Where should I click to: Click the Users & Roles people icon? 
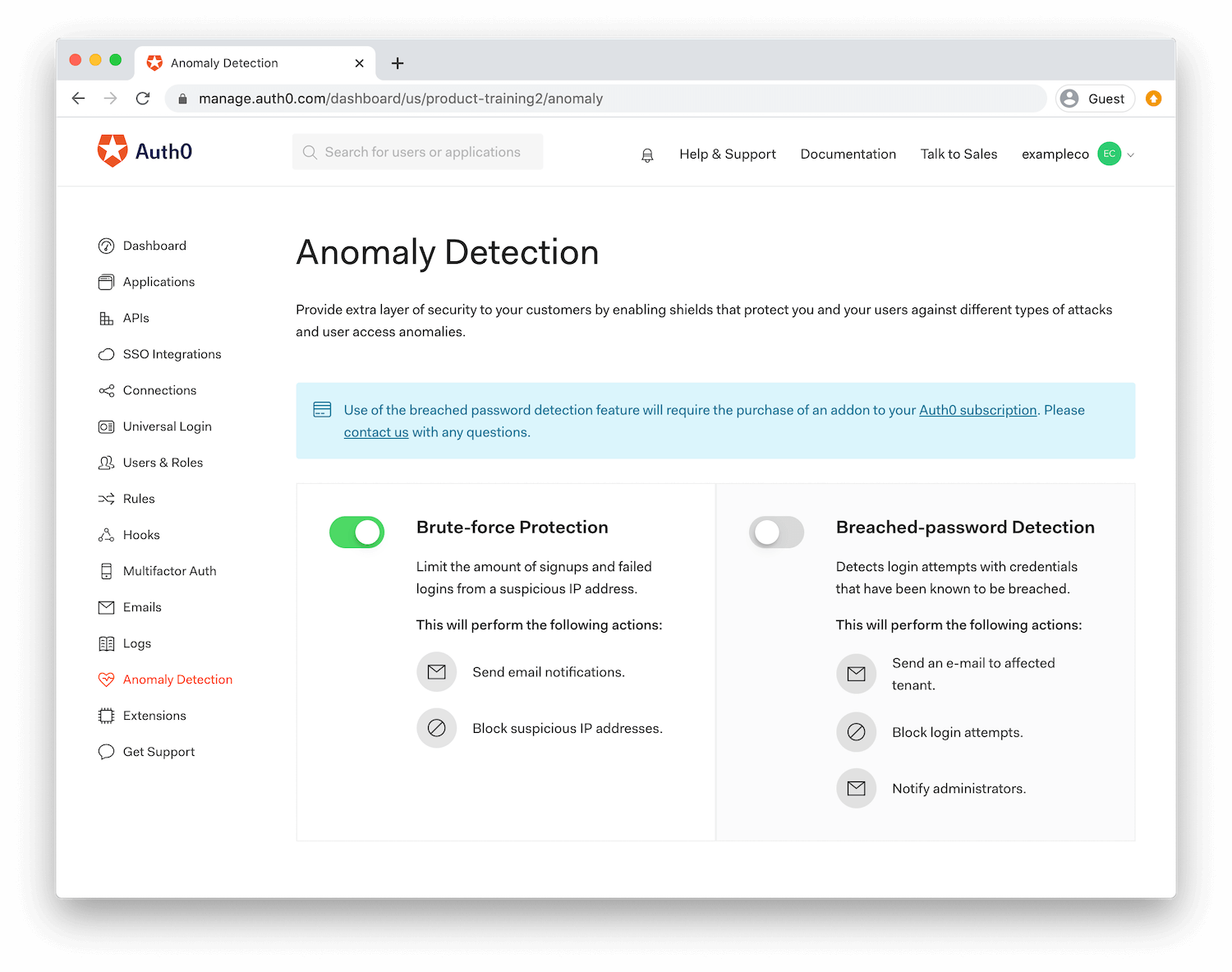pyautogui.click(x=106, y=463)
